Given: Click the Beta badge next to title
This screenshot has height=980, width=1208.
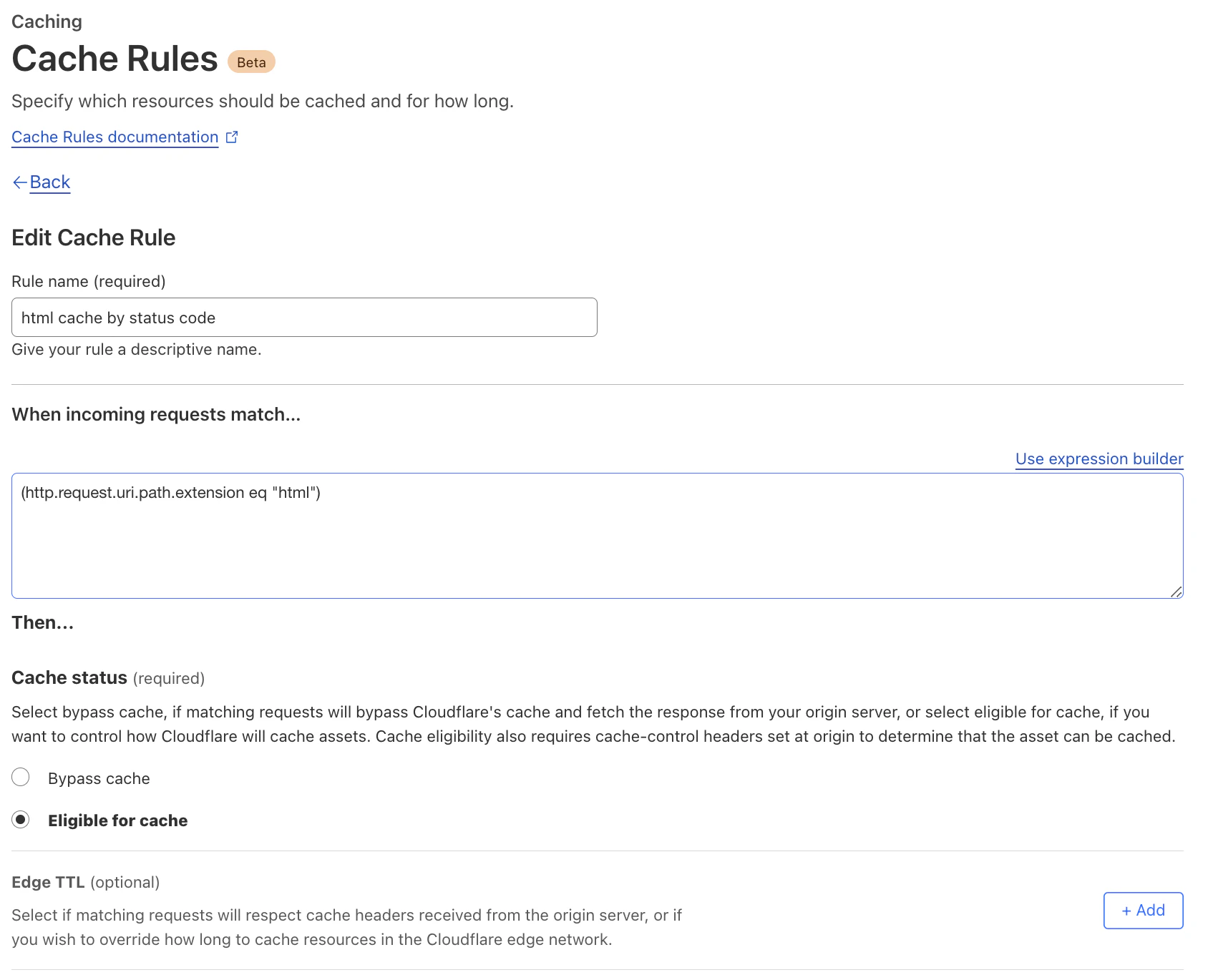Looking at the screenshot, I should [x=251, y=62].
